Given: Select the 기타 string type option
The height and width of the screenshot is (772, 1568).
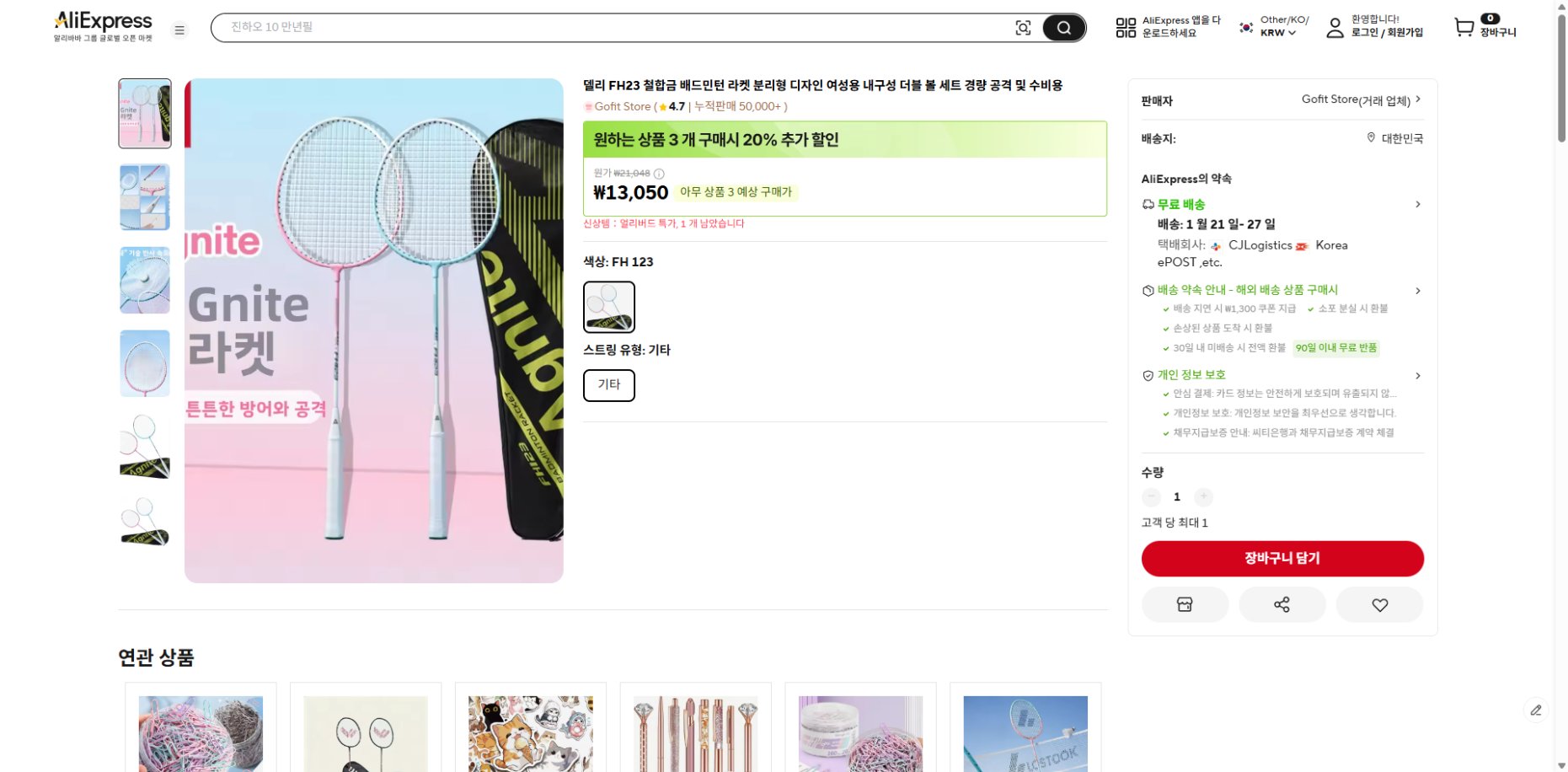Looking at the screenshot, I should click(x=608, y=385).
